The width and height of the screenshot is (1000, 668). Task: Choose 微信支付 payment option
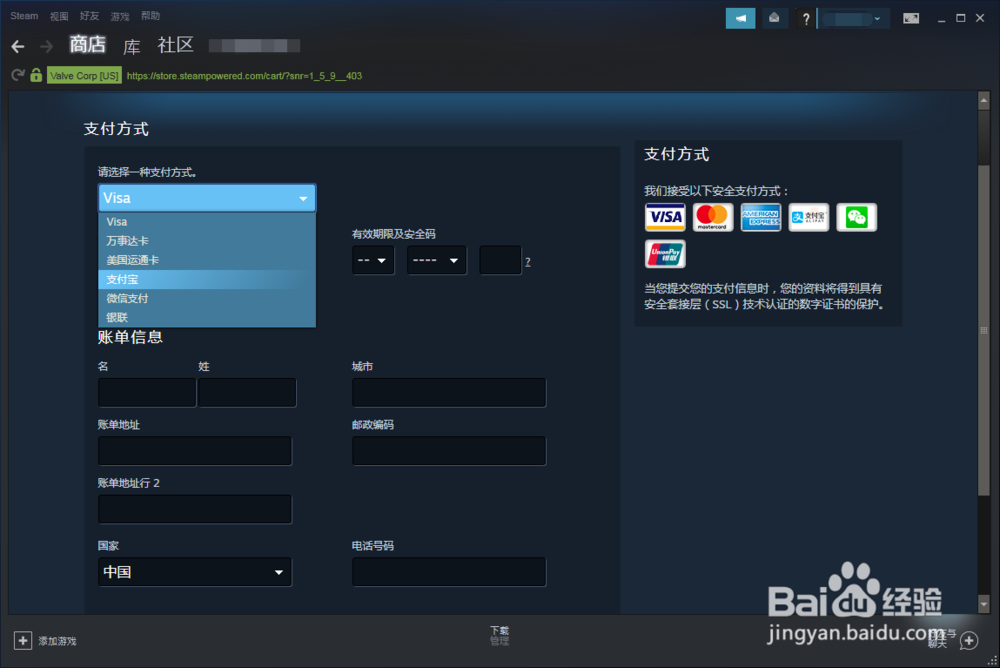[x=207, y=298]
